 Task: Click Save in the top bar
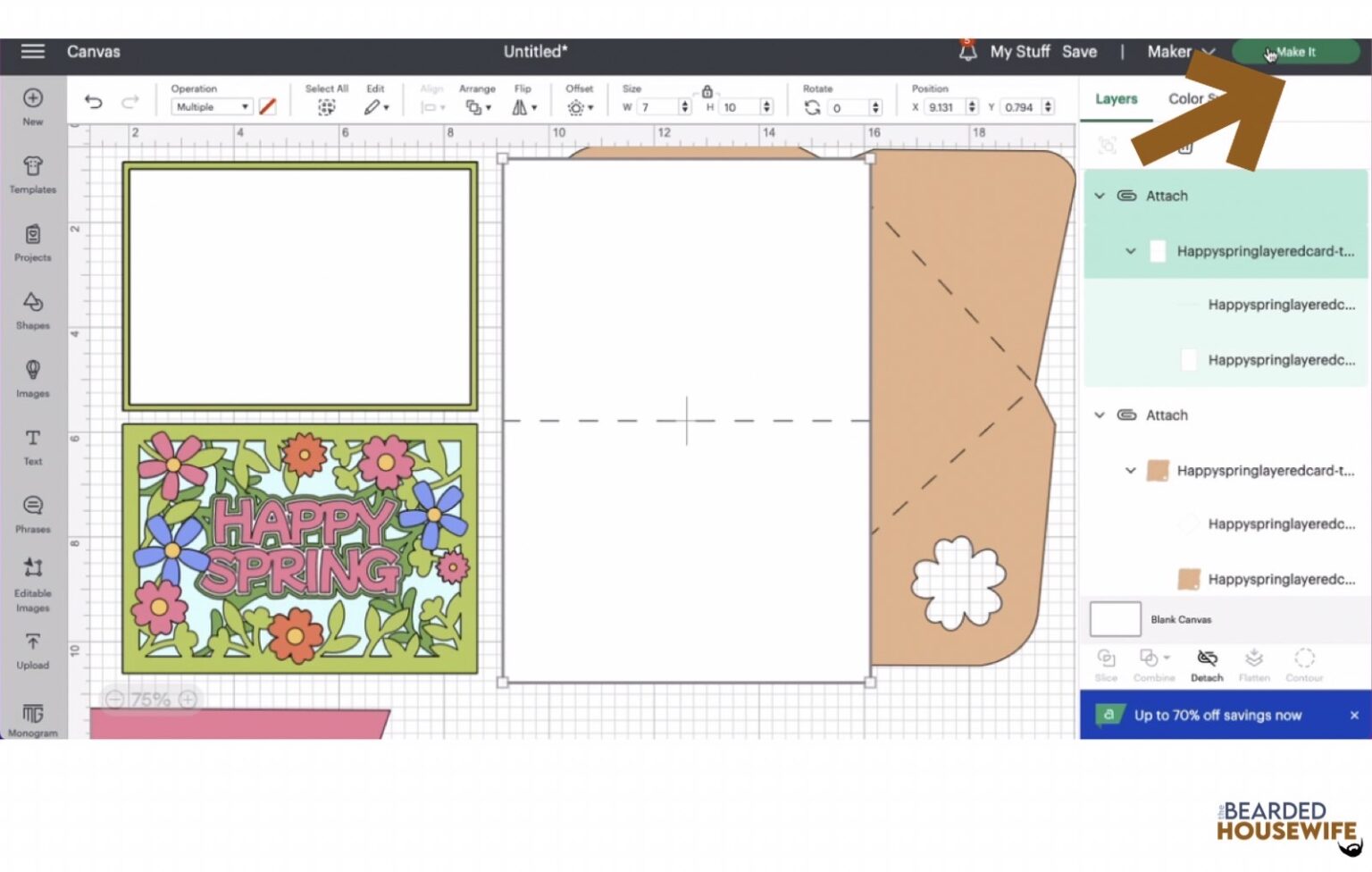tap(1079, 52)
